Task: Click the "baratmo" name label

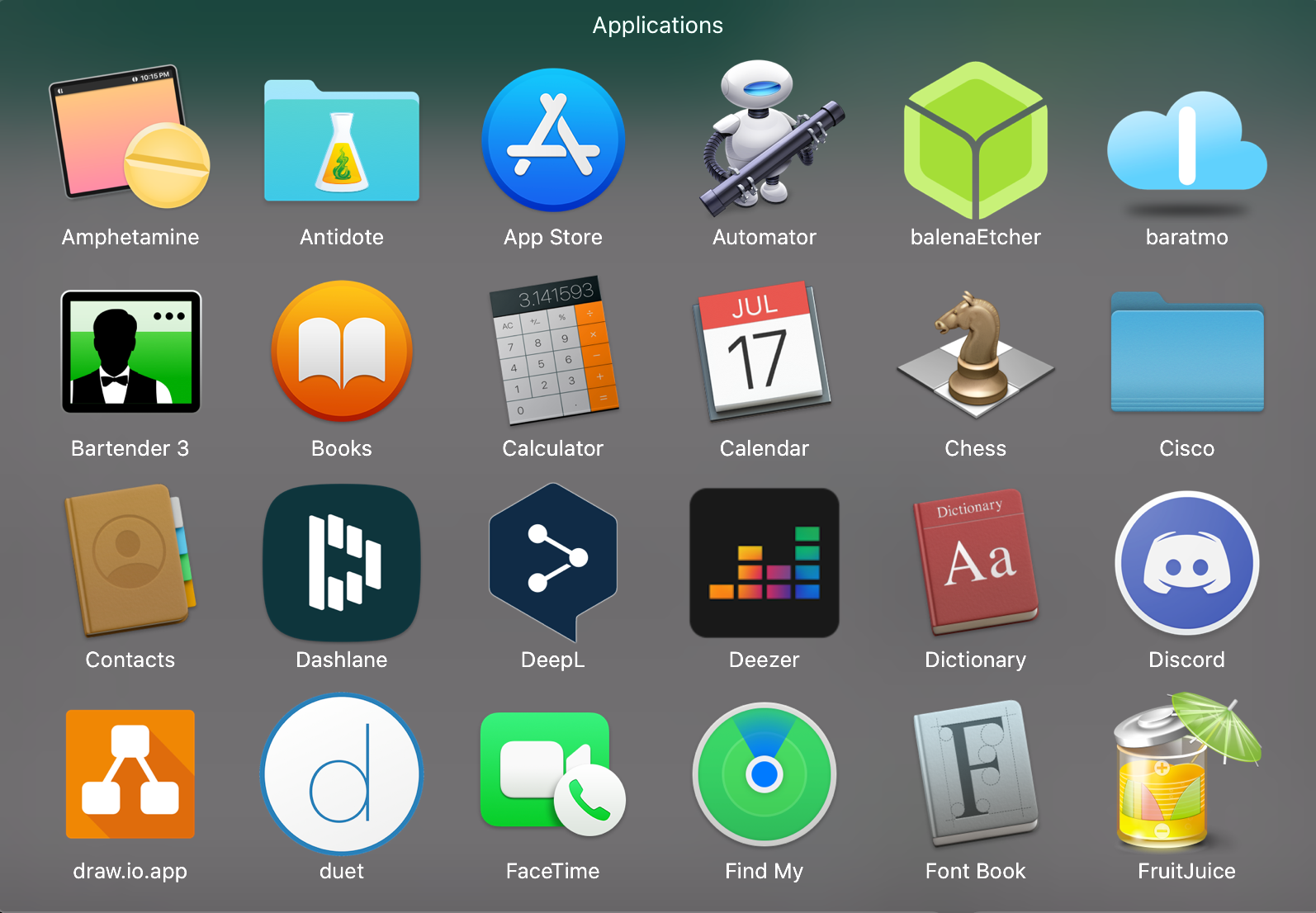Action: [x=1187, y=238]
